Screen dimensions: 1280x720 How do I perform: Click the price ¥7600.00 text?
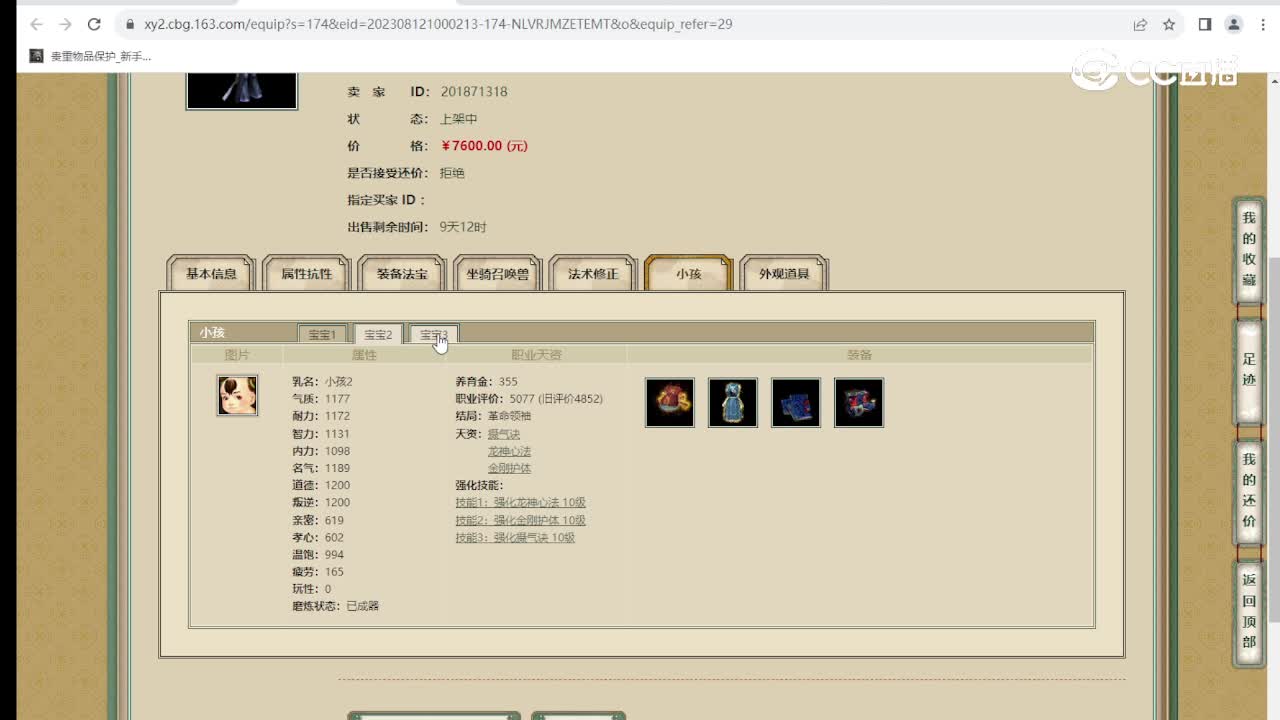484,146
